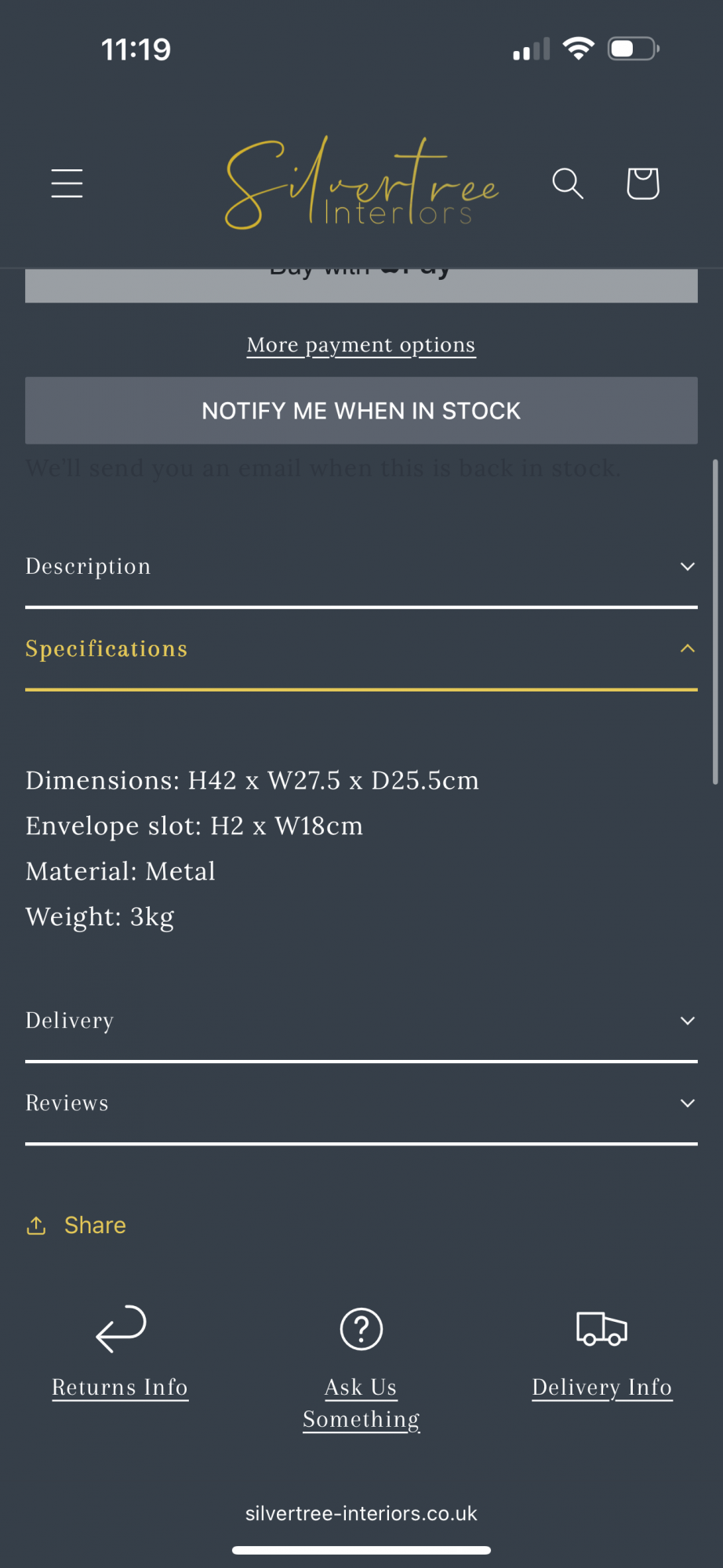The image size is (723, 1568).
Task: Click the page scrollbar on right edge
Action: coord(715,622)
